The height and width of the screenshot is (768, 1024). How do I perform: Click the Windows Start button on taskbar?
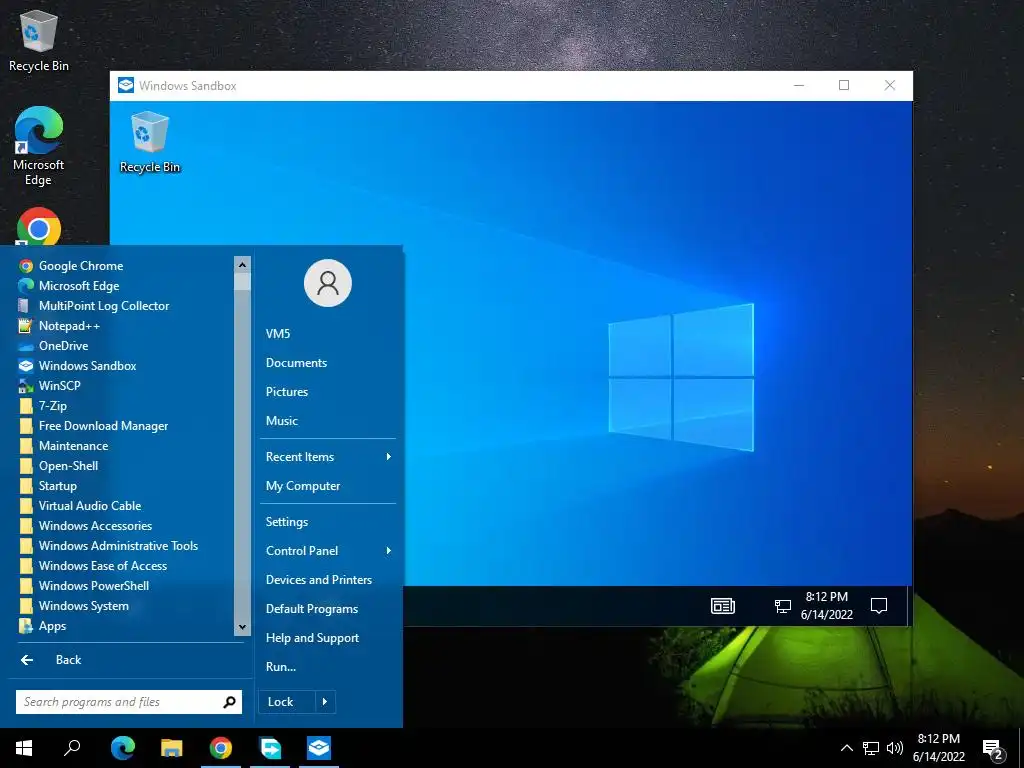(24, 748)
